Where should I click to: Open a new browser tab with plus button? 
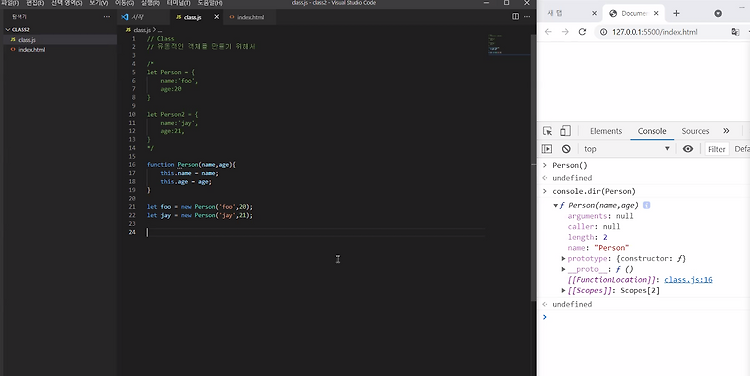pyautogui.click(x=676, y=13)
